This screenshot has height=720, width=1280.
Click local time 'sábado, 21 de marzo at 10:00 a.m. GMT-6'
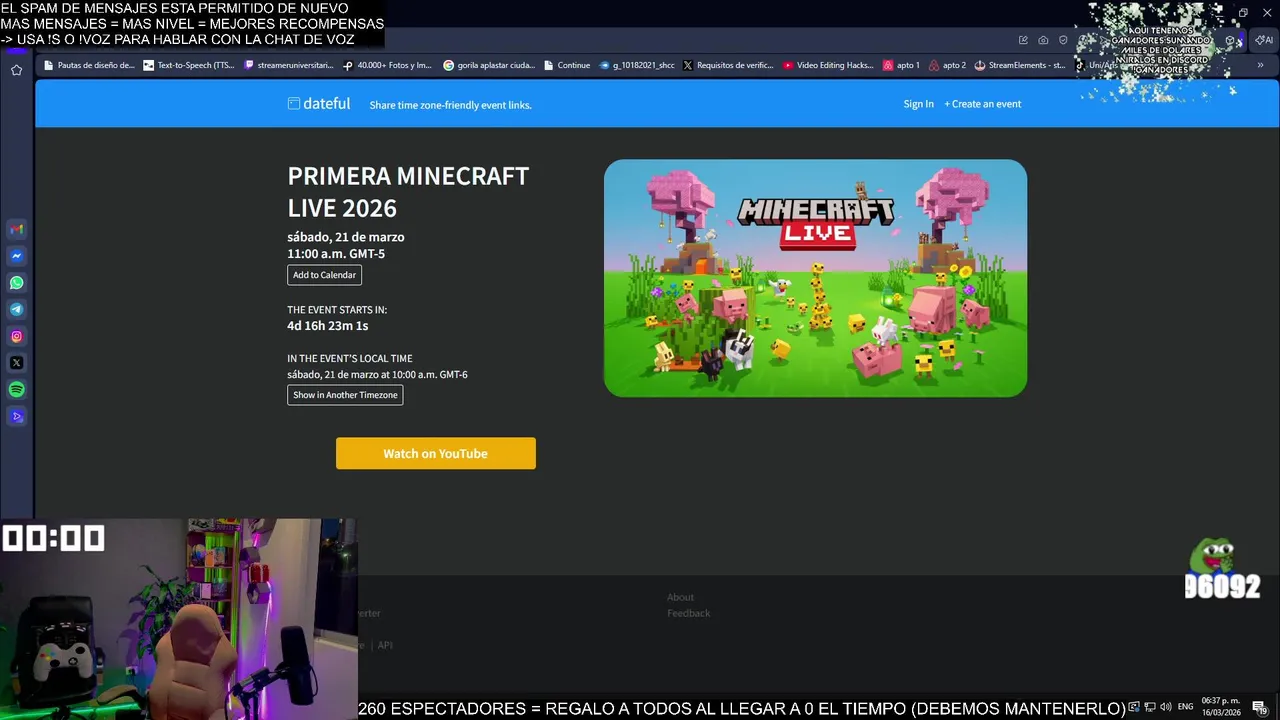click(377, 375)
